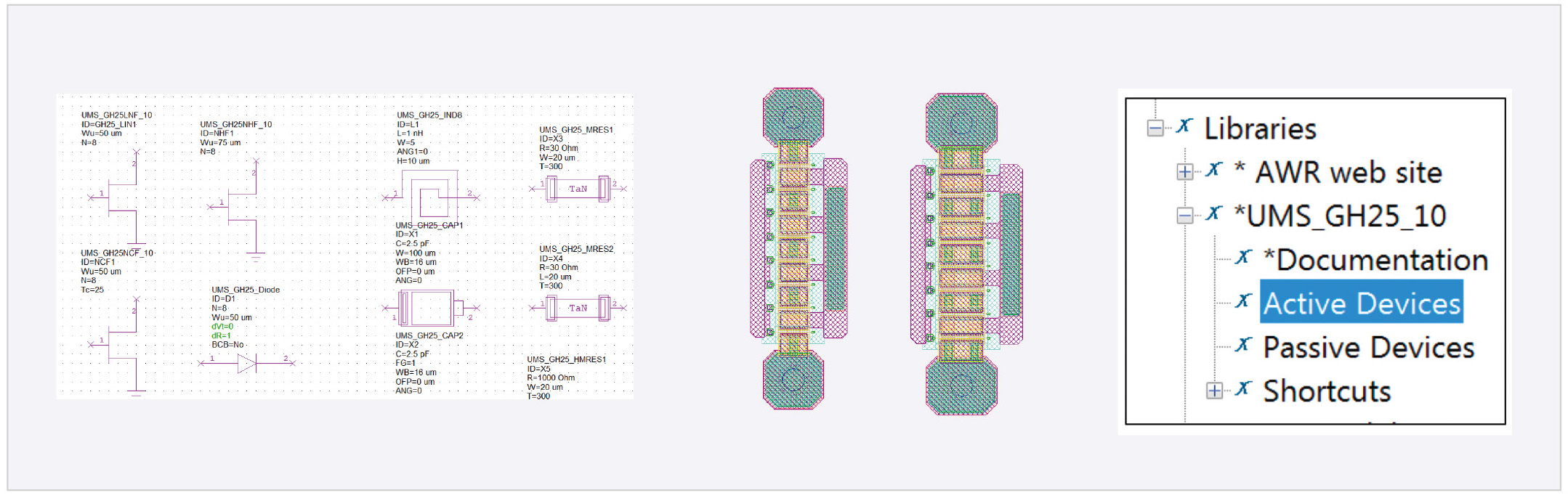
Task: Click the icon beside Documentation
Action: coord(1244,256)
